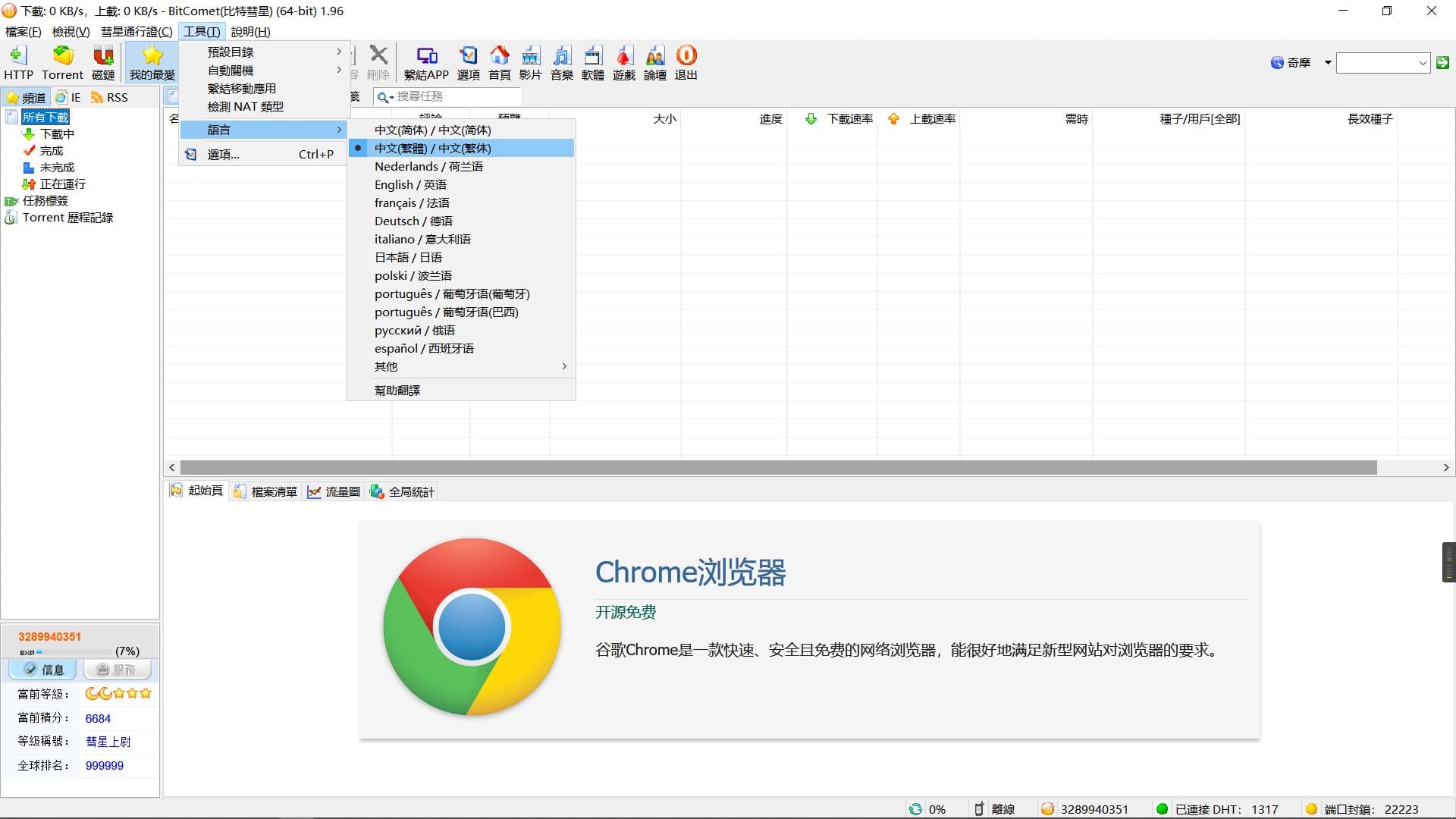This screenshot has height=819, width=1456.
Task: Click the green go button beside search box
Action: 1443,63
